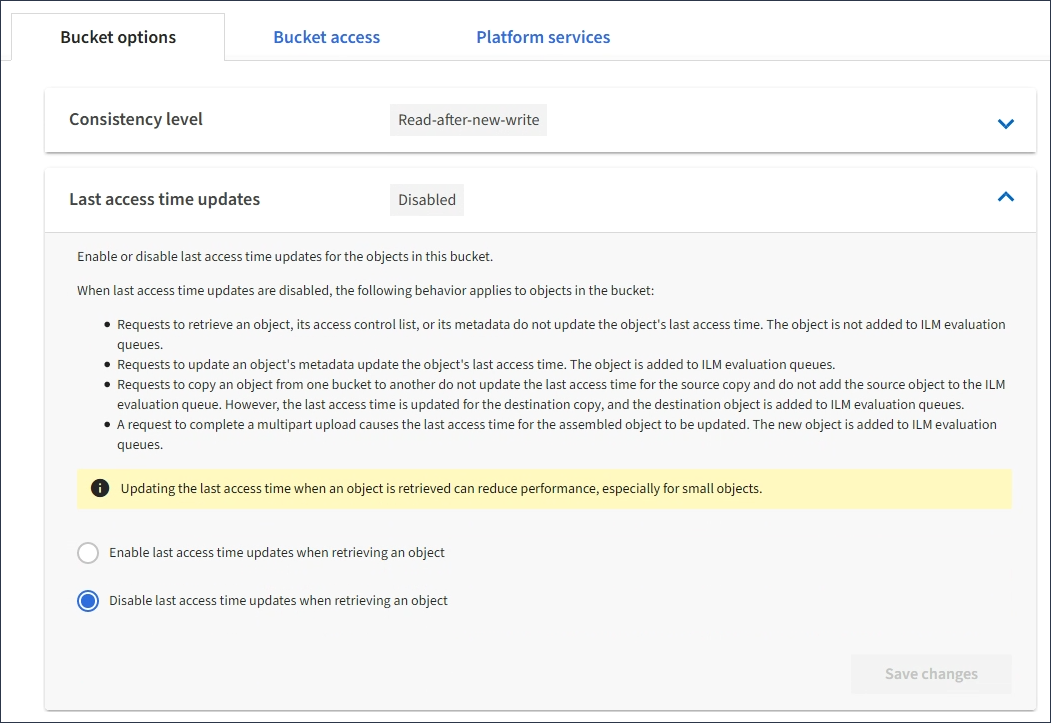Collapse the Last access time updates chevron
Image resolution: width=1051 pixels, height=723 pixels.
click(x=1005, y=197)
